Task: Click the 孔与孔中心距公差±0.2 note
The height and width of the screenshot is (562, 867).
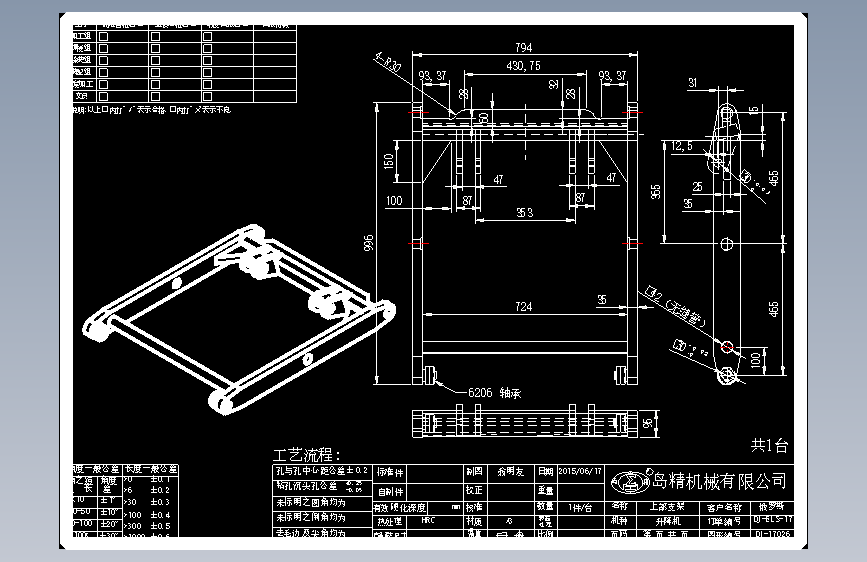Action: (x=322, y=471)
